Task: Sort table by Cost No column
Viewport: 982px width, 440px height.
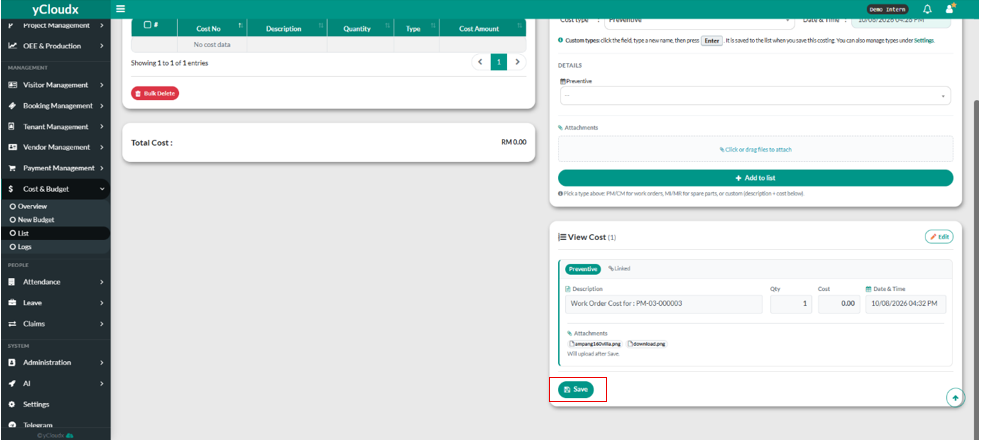Action: click(212, 29)
